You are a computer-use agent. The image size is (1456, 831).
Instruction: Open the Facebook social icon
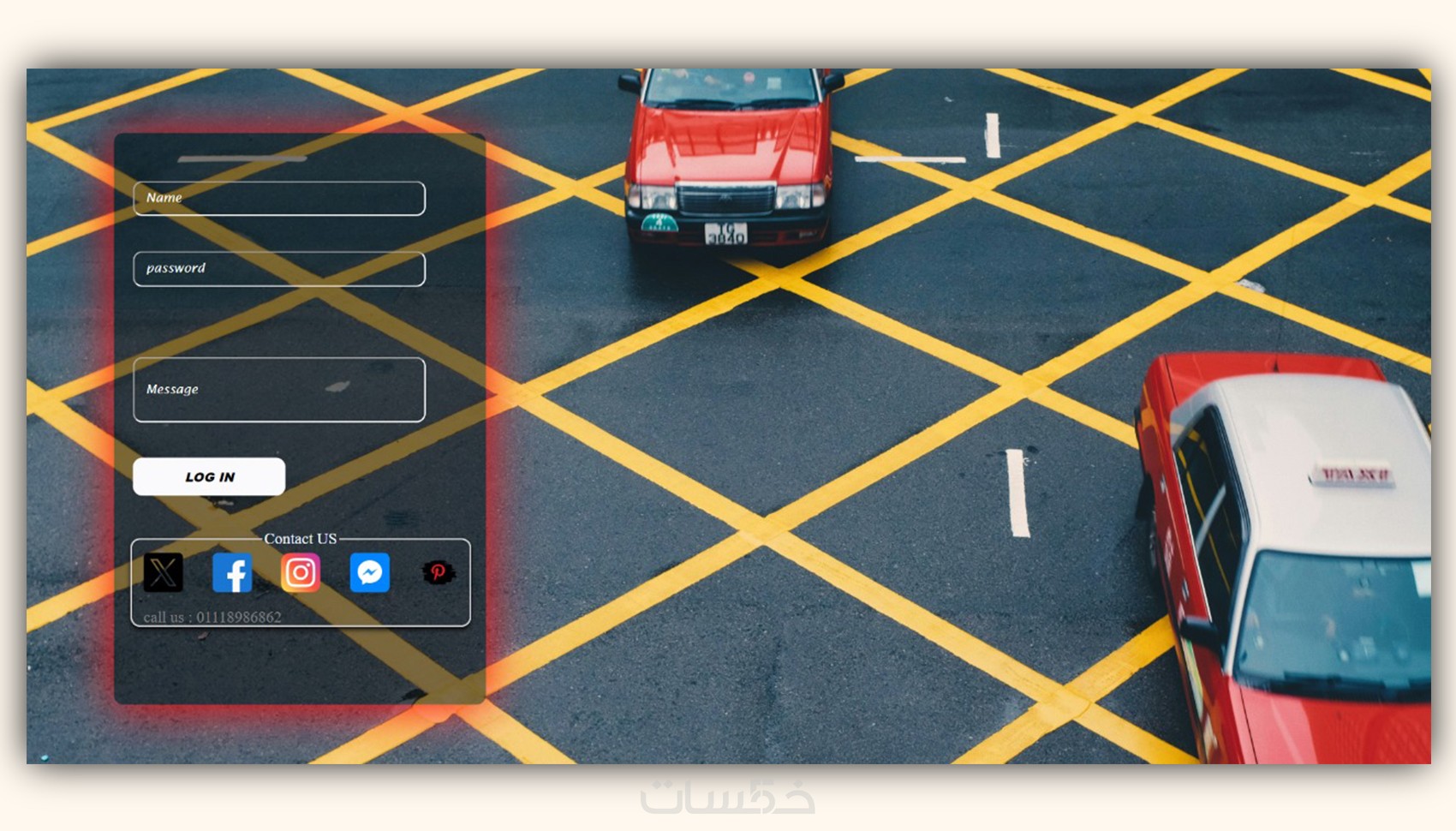[x=232, y=573]
